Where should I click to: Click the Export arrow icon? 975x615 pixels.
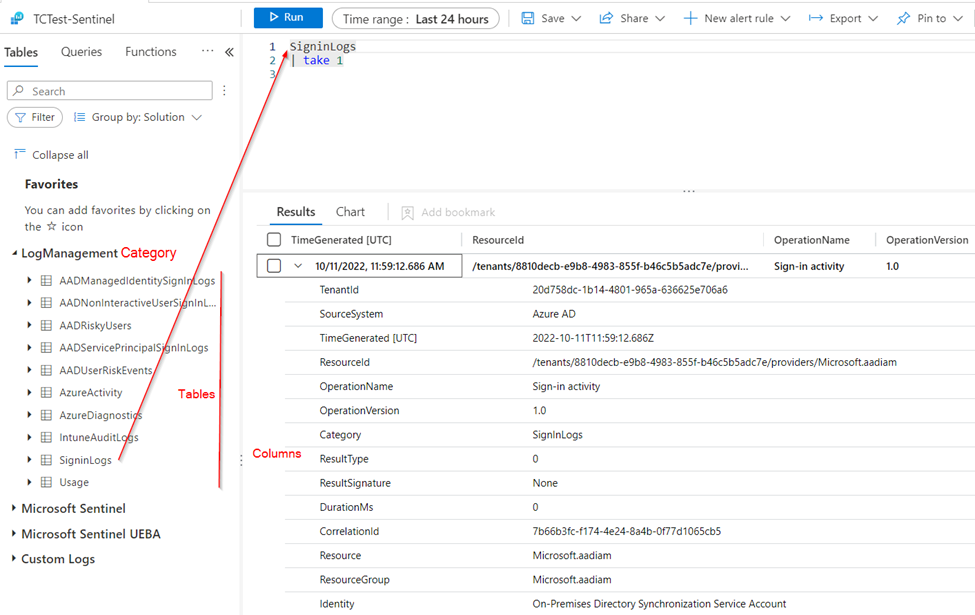pyautogui.click(x=815, y=18)
